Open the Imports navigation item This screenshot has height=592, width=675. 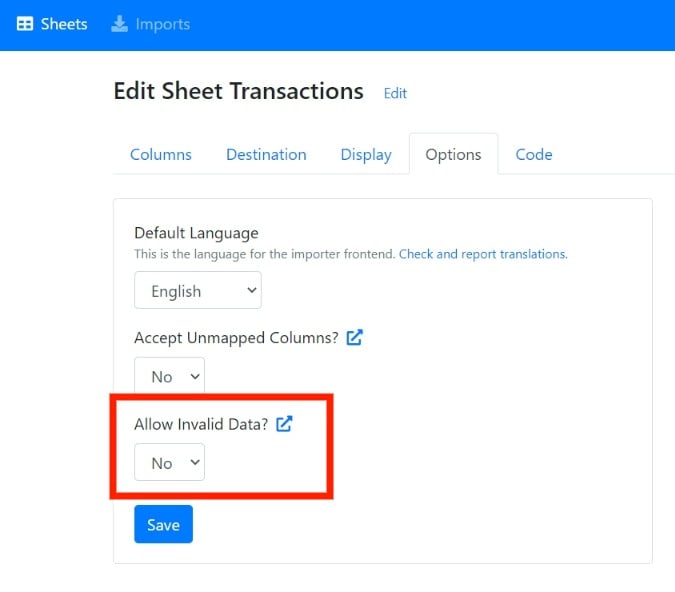[150, 24]
